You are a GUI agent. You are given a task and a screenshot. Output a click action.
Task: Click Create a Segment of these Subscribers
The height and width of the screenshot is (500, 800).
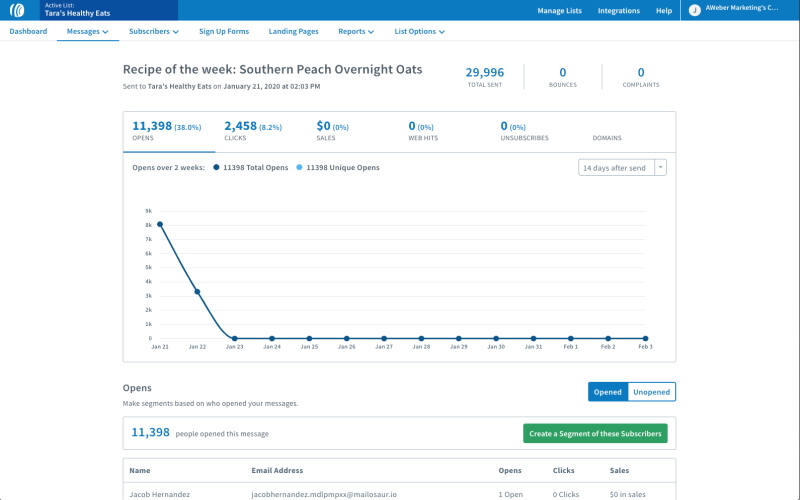(595, 434)
